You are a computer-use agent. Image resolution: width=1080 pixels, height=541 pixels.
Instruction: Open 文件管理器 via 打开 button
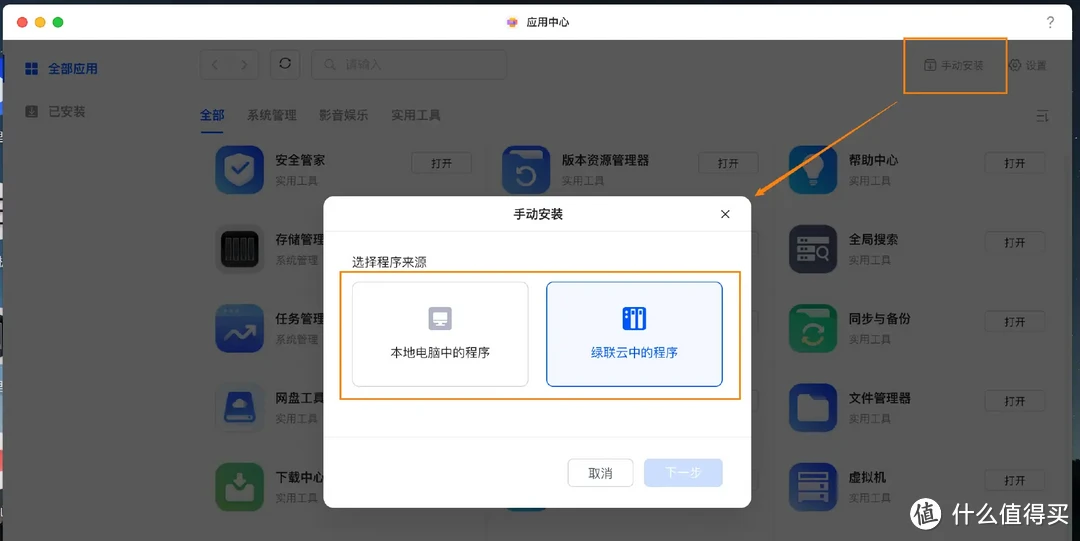point(1015,401)
